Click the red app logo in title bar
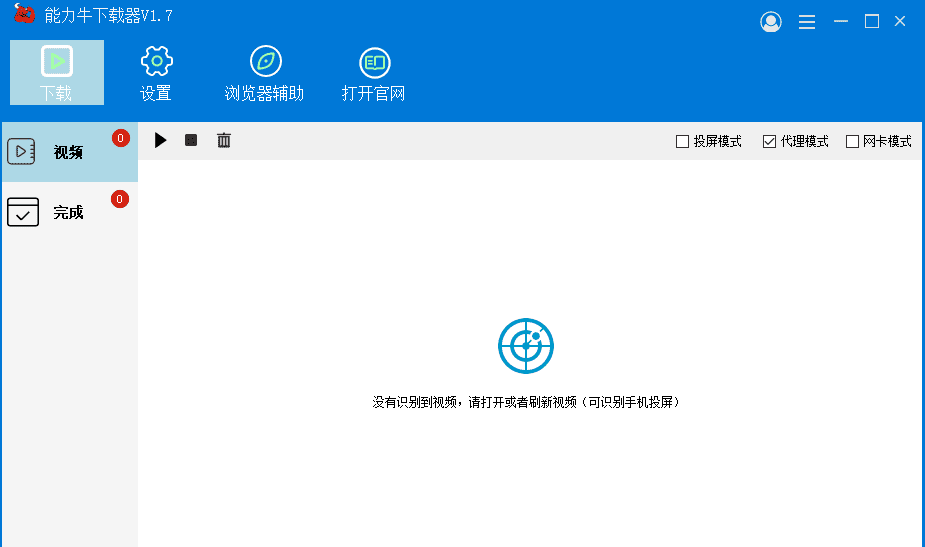The width and height of the screenshot is (925, 547). coord(24,15)
